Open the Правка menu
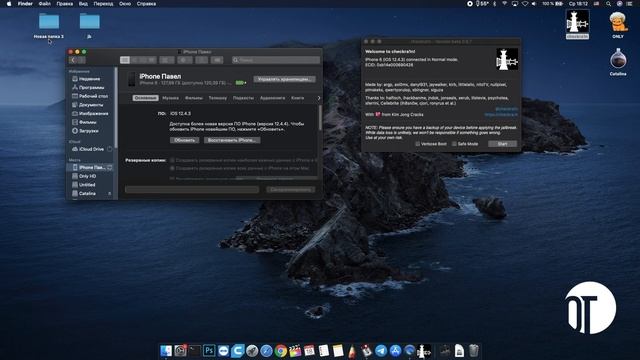640x360 pixels. (64, 4)
